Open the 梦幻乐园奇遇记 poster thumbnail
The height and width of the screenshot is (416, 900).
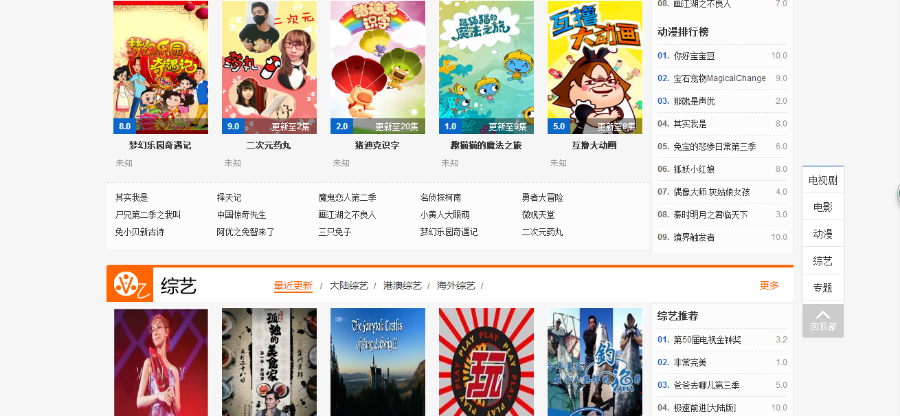point(160,67)
